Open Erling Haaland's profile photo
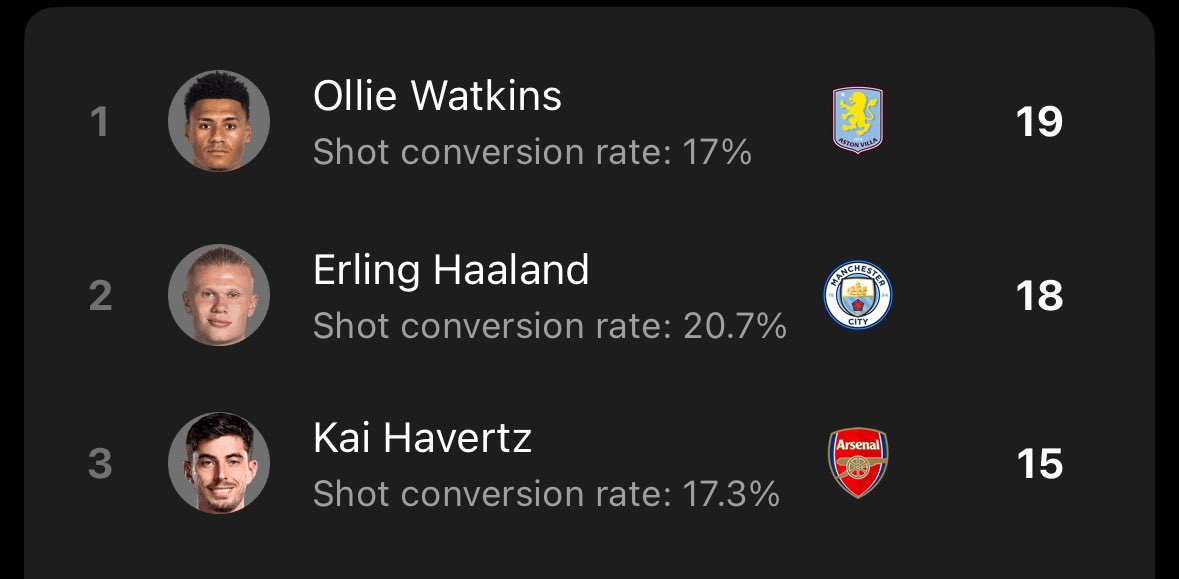This screenshot has height=579, width=1179. click(219, 295)
